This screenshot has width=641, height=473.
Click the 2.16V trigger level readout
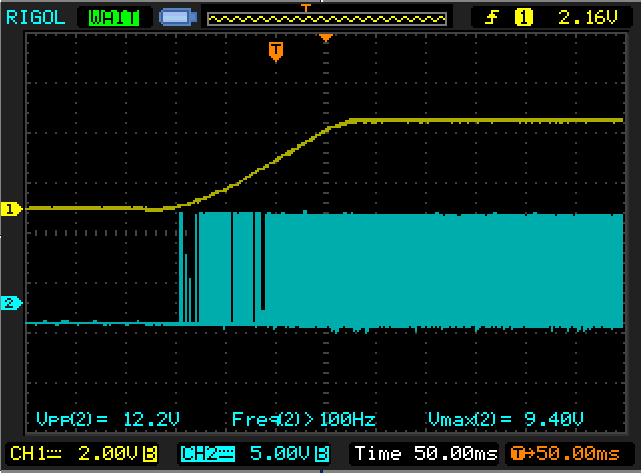(x=587, y=18)
